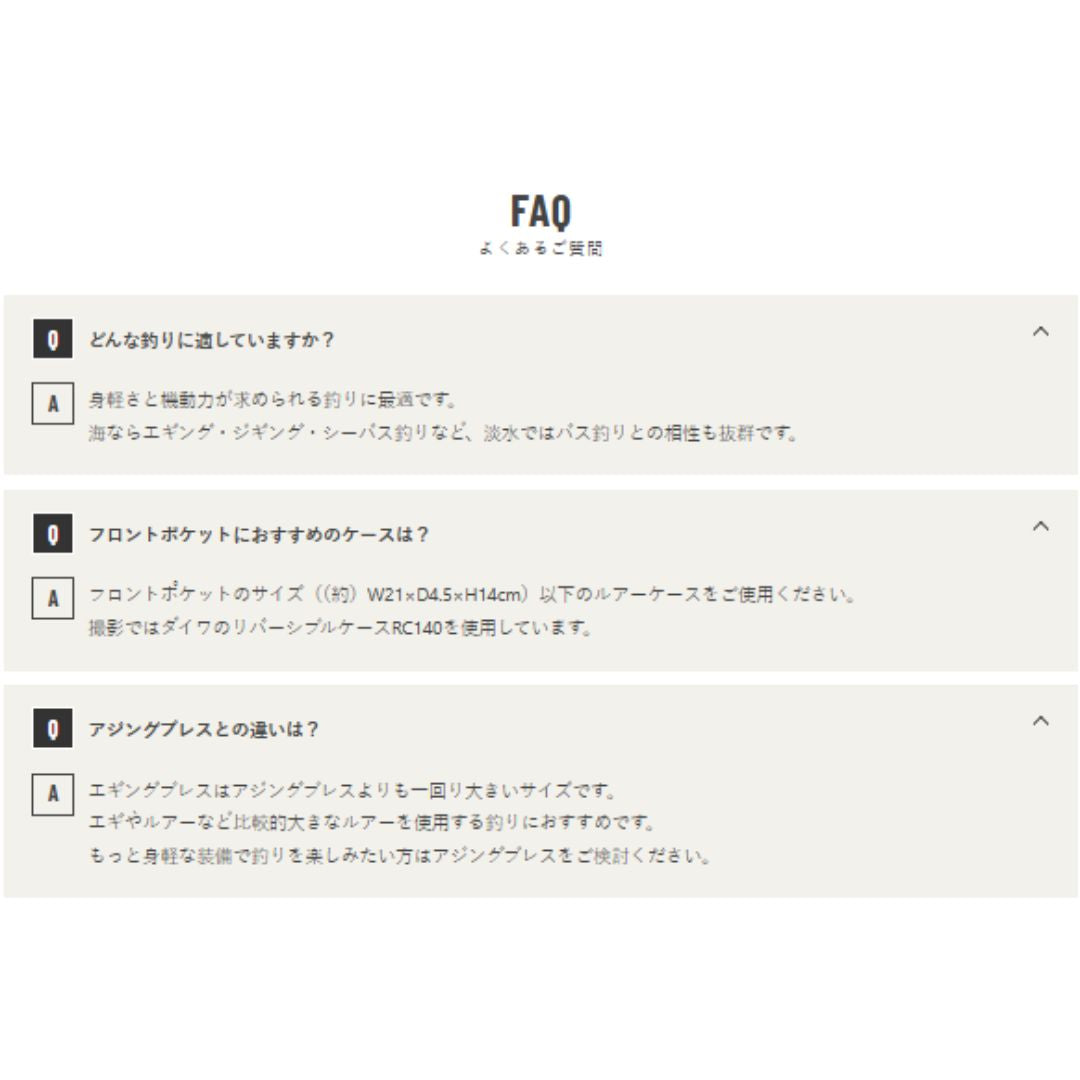Click the FAQ heading

coord(541,211)
